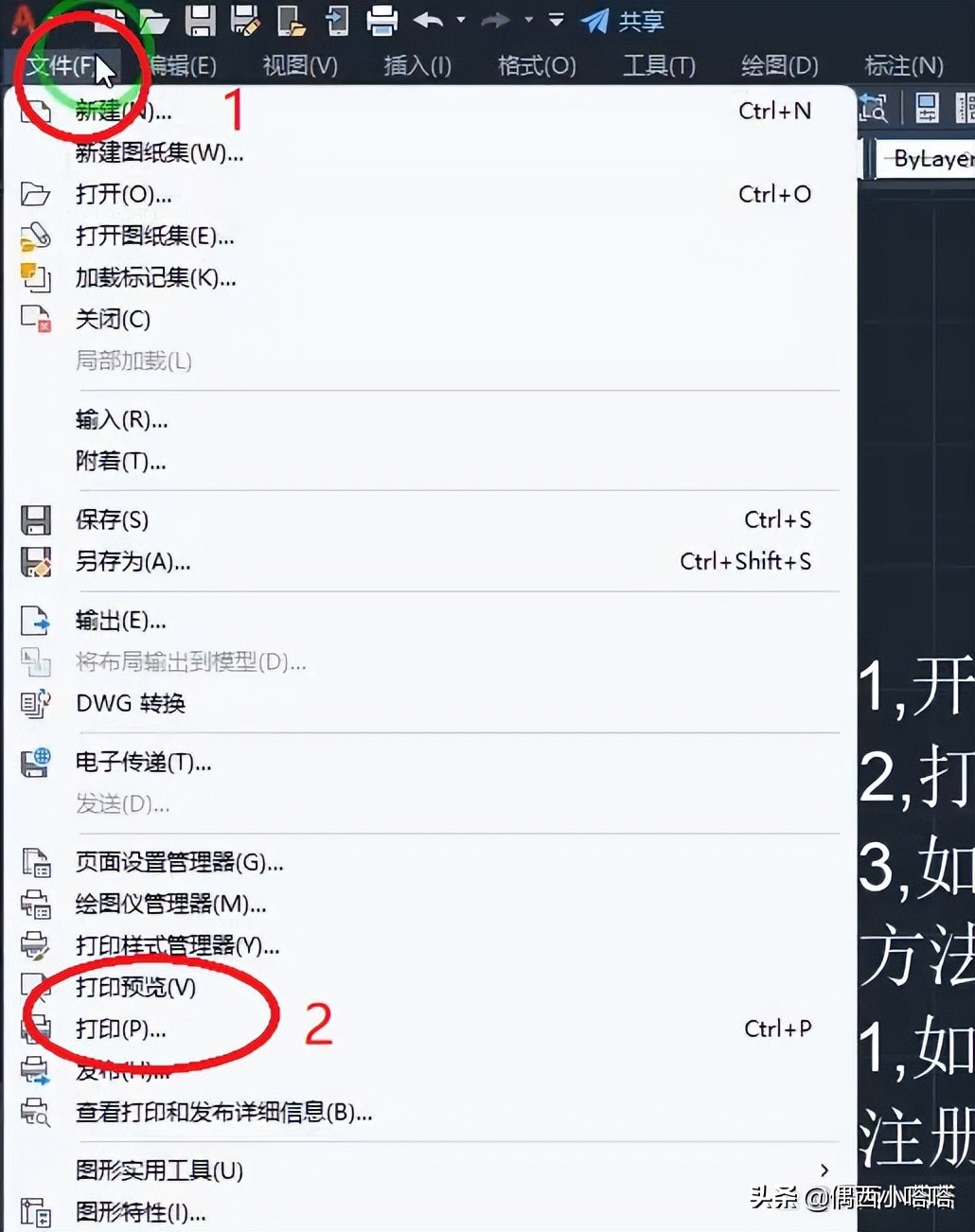
Task: Expand the 图形实用工具(U) submenu arrow
Action: [824, 1170]
